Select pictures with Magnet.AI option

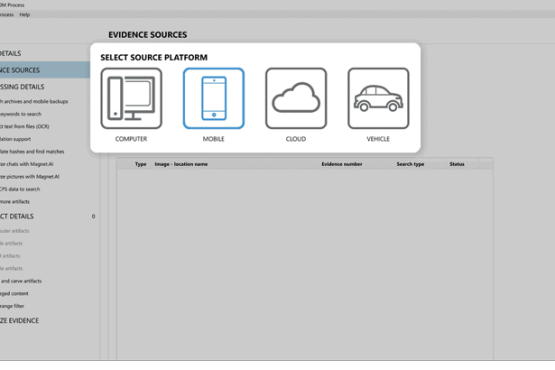[x=29, y=177]
